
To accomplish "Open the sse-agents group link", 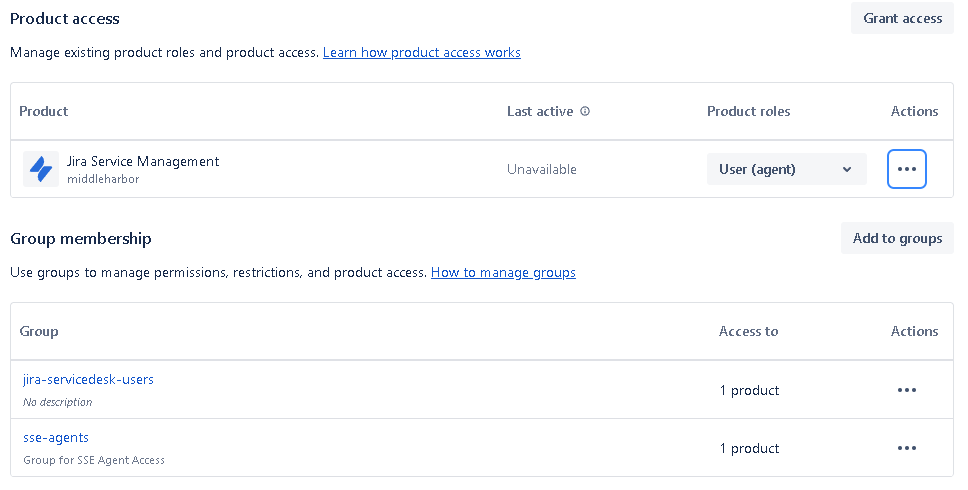I will tap(56, 438).
